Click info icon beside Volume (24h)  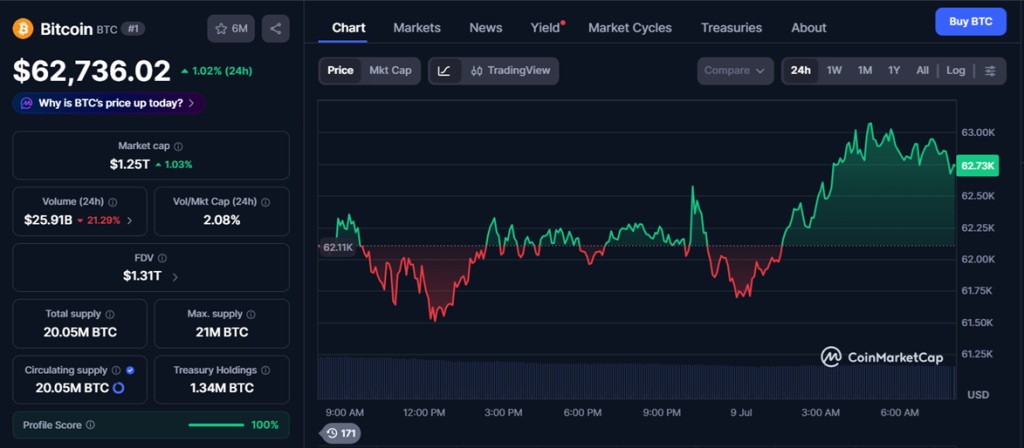(x=112, y=202)
